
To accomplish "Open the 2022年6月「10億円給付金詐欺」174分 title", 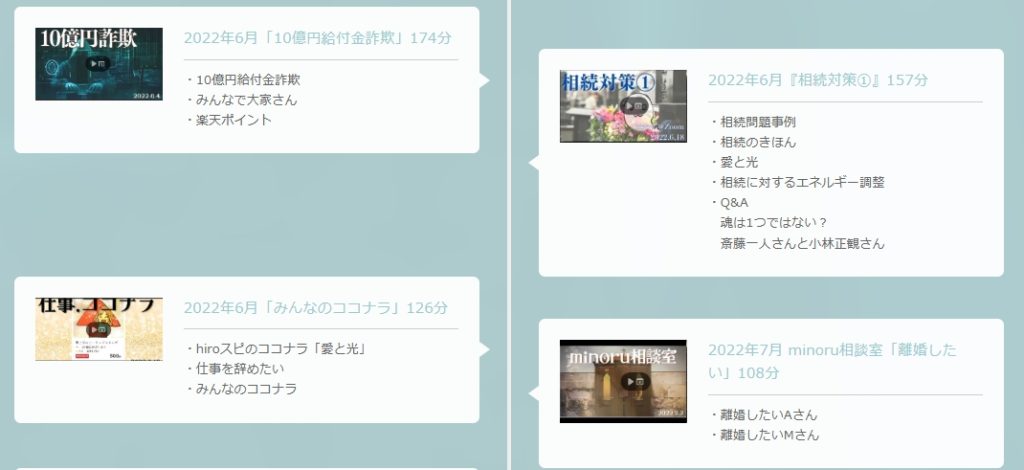I will pos(318,38).
